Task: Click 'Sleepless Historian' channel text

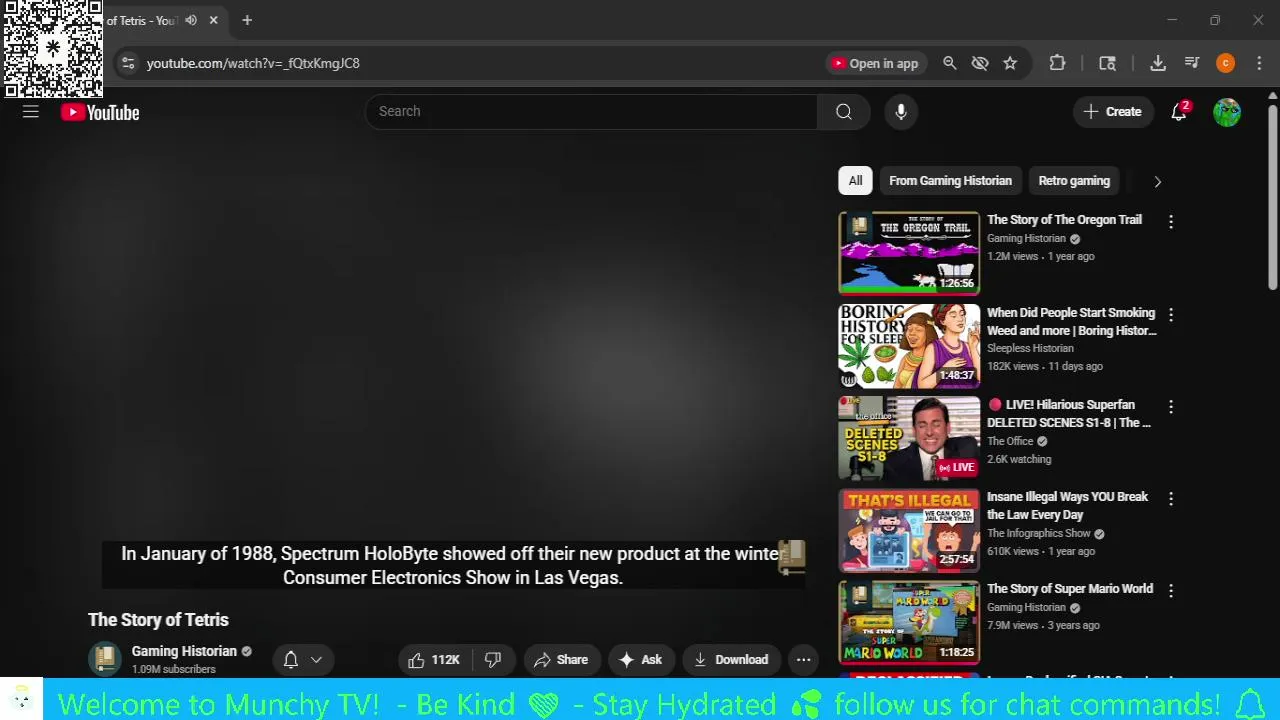Action: pos(1030,348)
